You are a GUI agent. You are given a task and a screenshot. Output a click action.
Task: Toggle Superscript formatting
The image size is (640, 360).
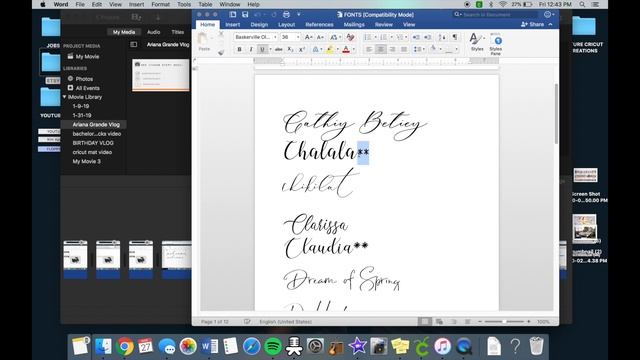pos(302,49)
